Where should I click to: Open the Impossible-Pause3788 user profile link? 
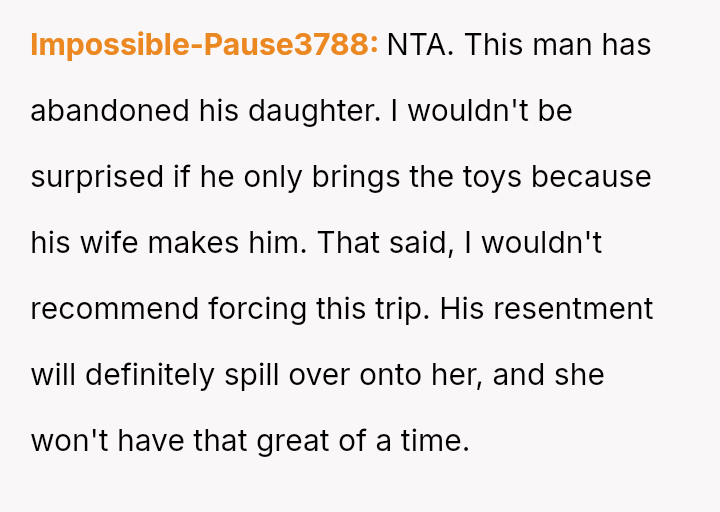204,45
